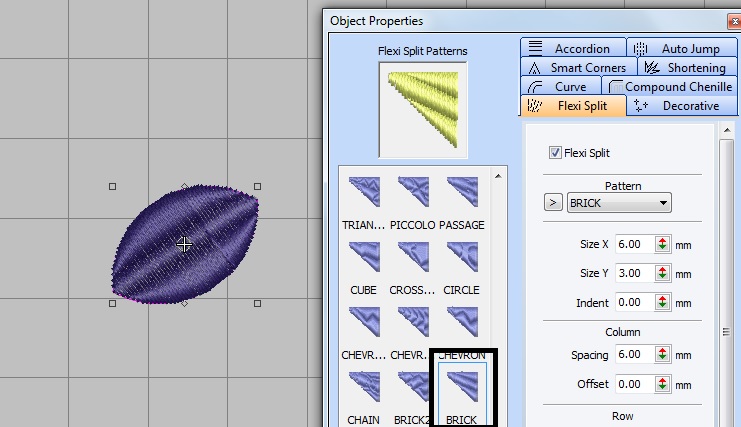Choose the CROSS pattern icon
741x427 pixels.
[413, 257]
